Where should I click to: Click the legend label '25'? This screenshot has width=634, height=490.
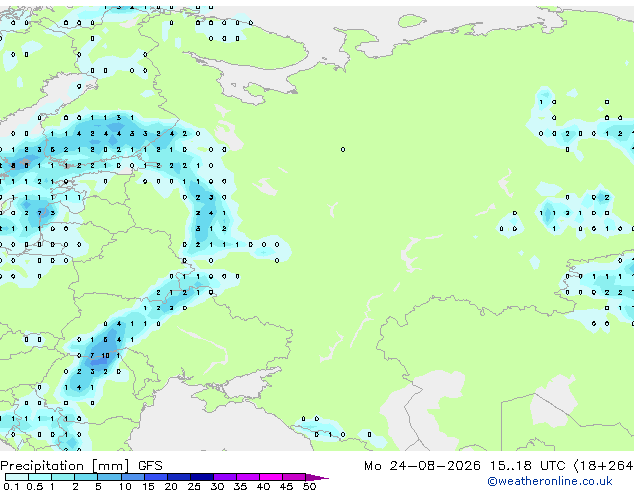(x=194, y=486)
